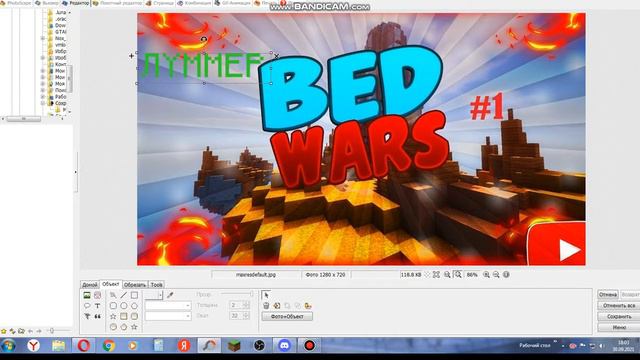Select the arrow pointer selection tool
Viewport: 640px width, 360px height.
pyautogui.click(x=266, y=295)
